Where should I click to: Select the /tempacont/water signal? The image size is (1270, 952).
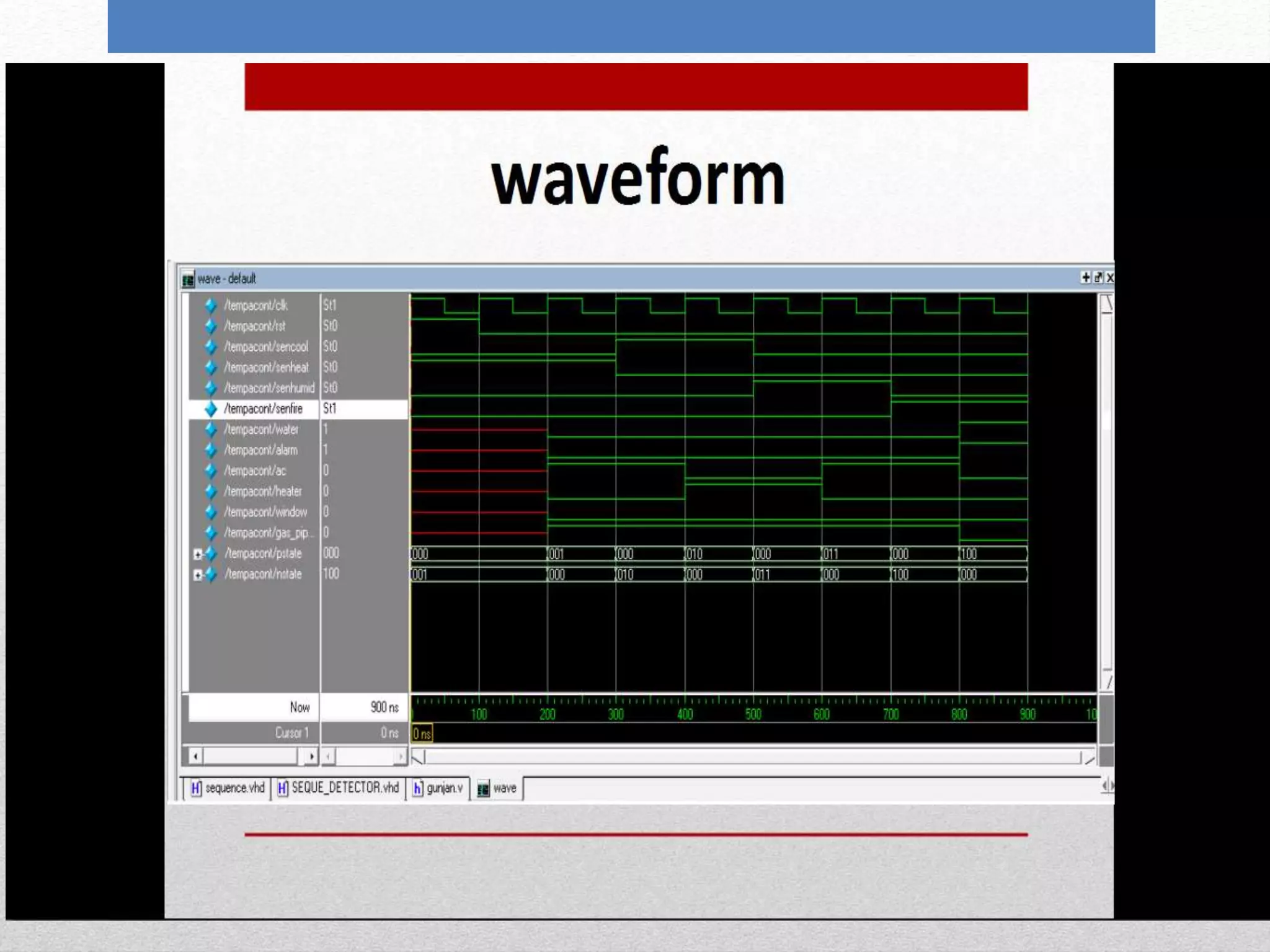pyautogui.click(x=261, y=430)
